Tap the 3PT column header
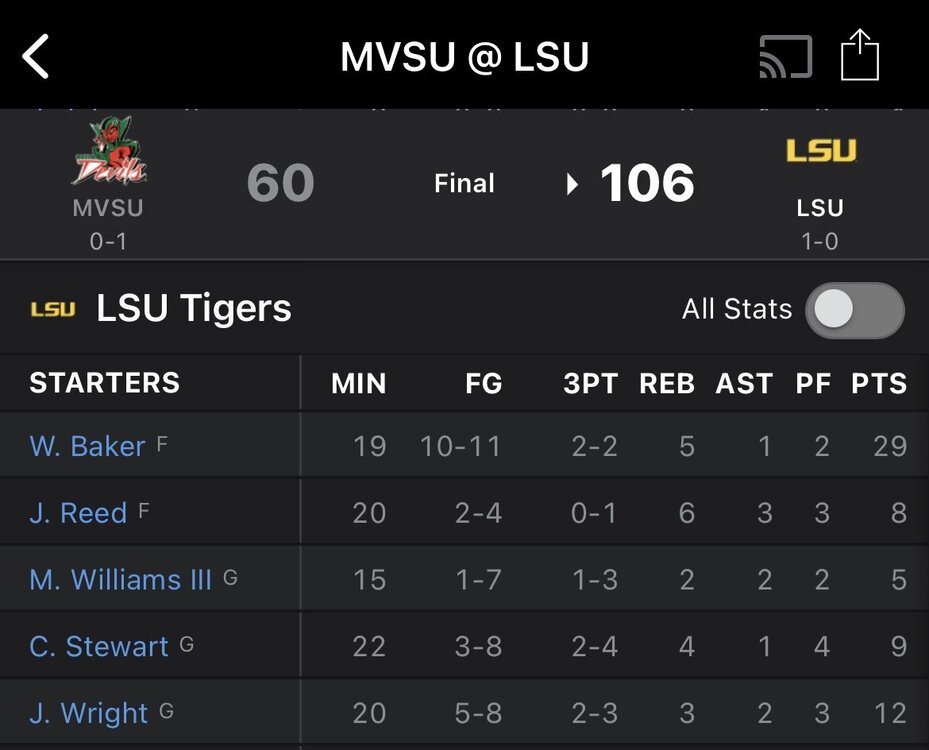The width and height of the screenshot is (929, 750). (590, 384)
